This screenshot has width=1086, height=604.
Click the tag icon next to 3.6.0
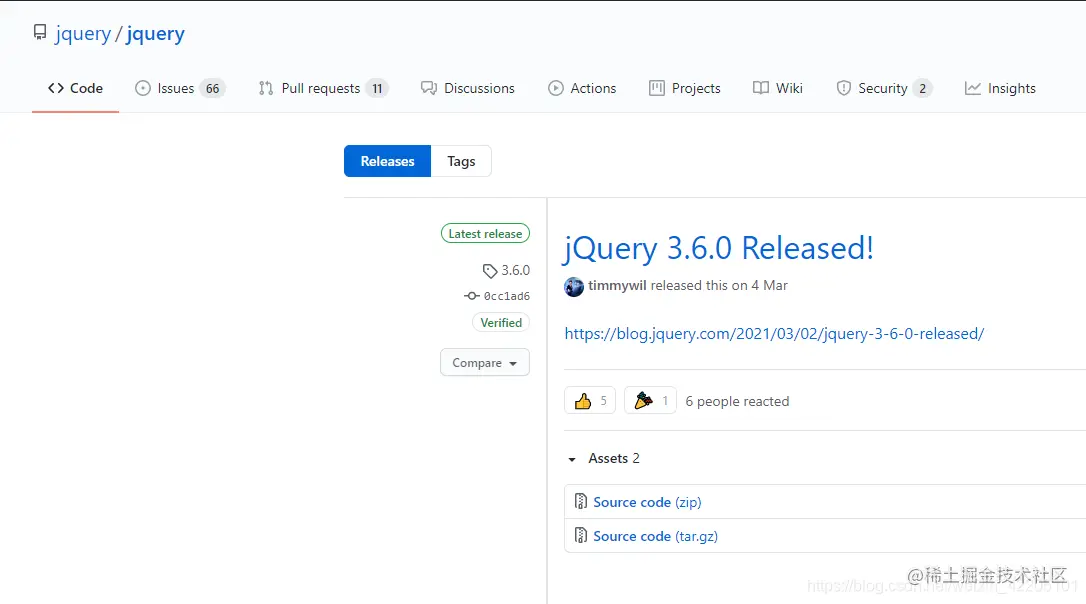490,271
